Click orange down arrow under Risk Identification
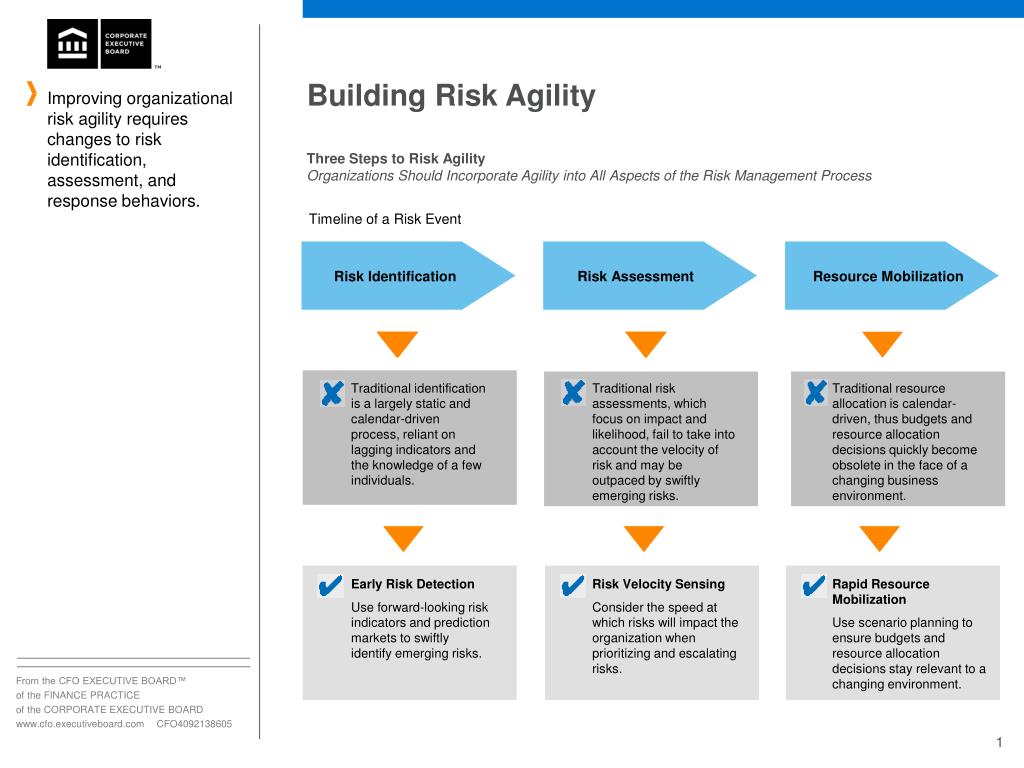 [397, 344]
